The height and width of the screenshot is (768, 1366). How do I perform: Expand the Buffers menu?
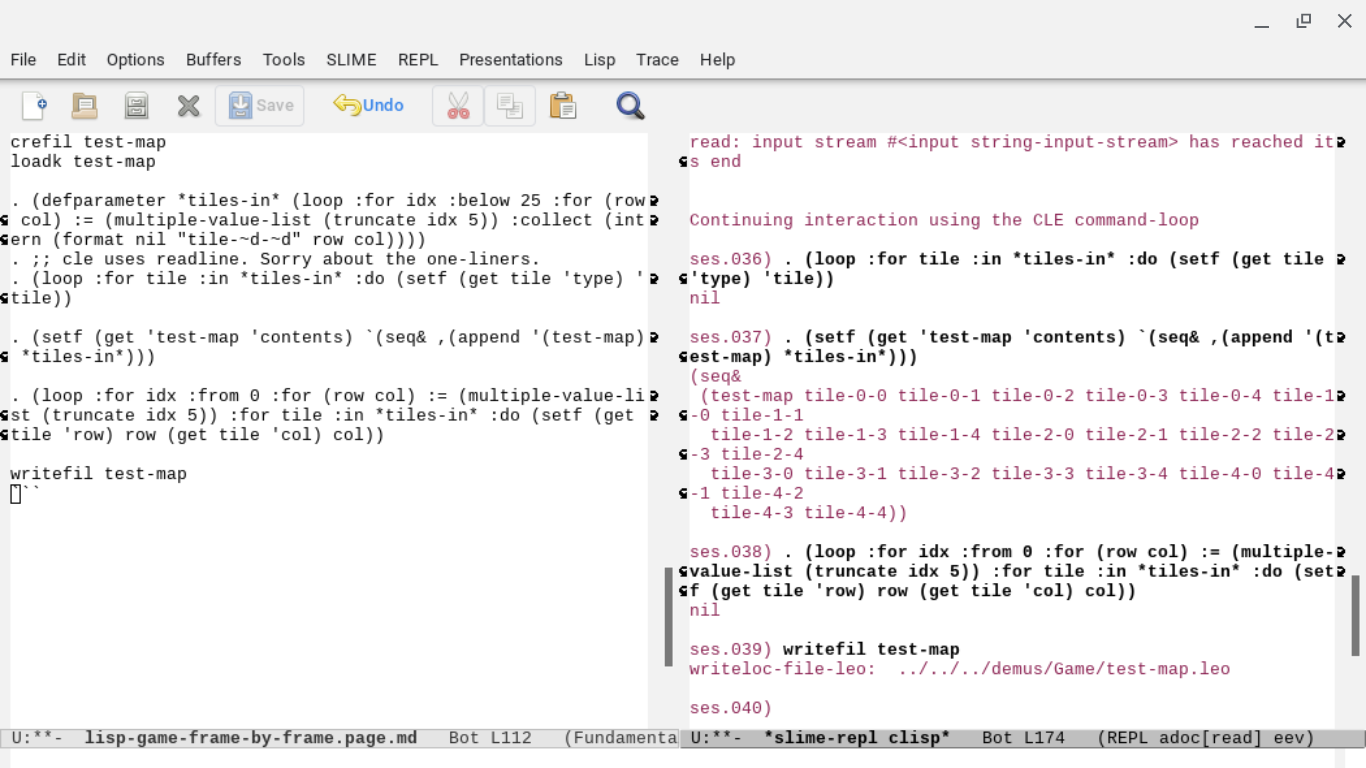pos(213,60)
